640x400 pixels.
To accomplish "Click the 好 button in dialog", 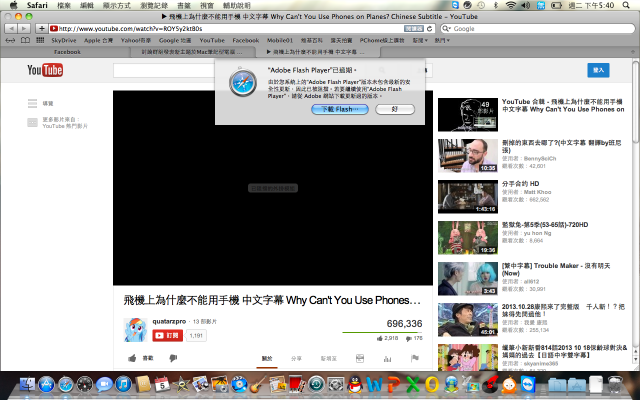I will click(395, 109).
